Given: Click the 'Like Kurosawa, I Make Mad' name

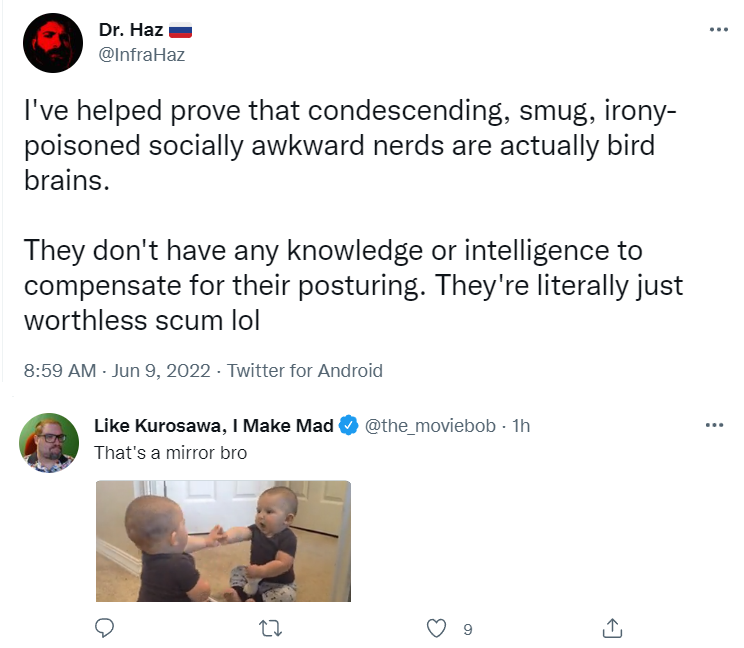Looking at the screenshot, I should click(214, 425).
